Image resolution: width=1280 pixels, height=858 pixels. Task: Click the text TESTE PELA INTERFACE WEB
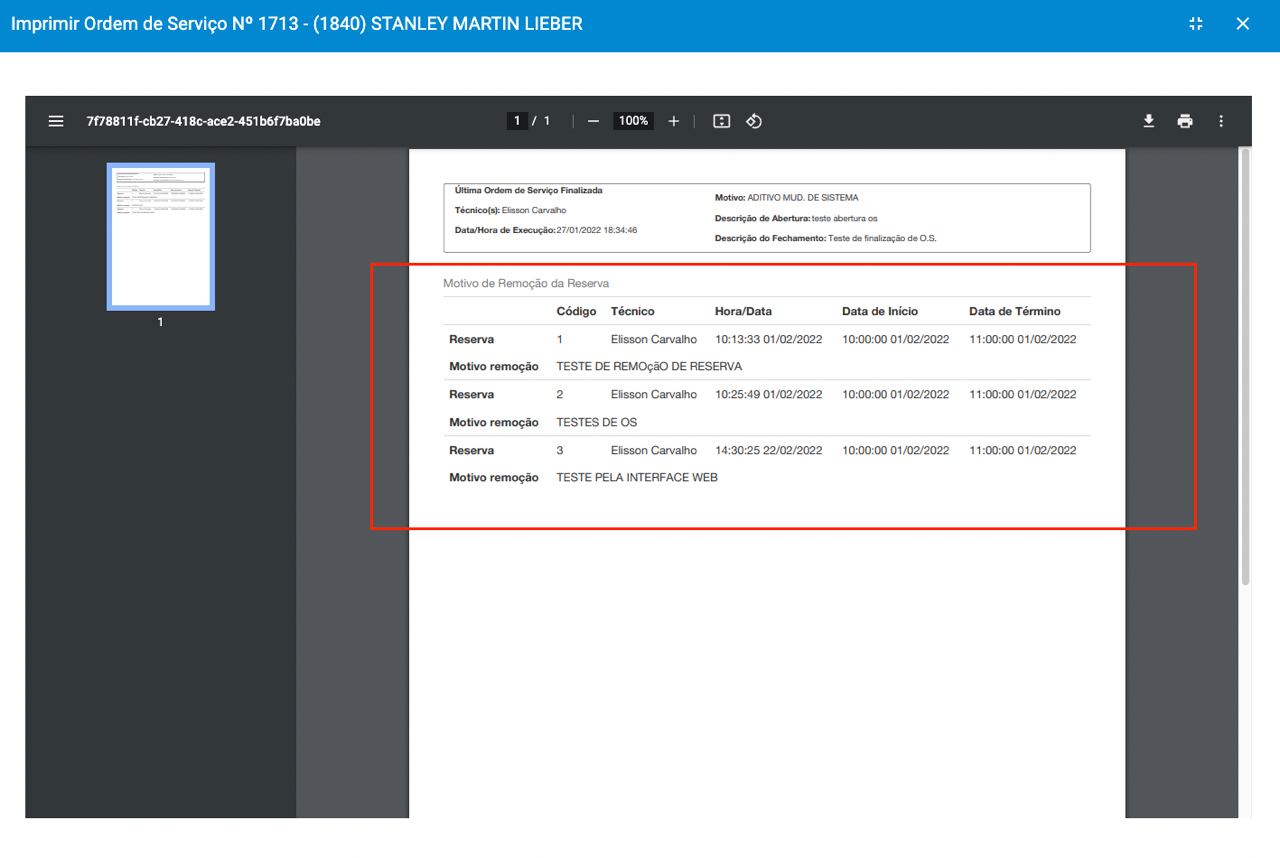(x=637, y=477)
